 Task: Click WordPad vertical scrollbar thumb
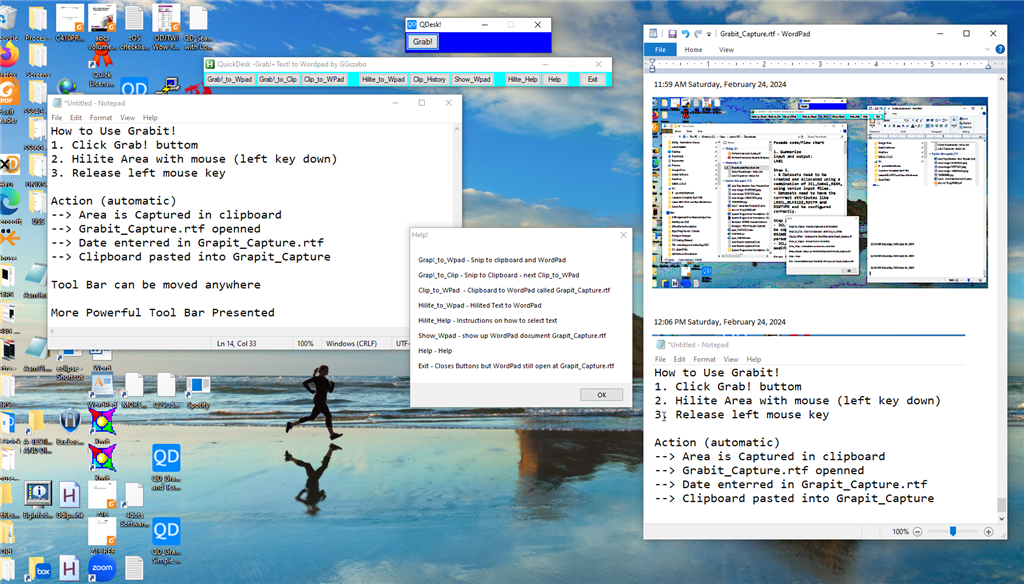pos(1001,504)
